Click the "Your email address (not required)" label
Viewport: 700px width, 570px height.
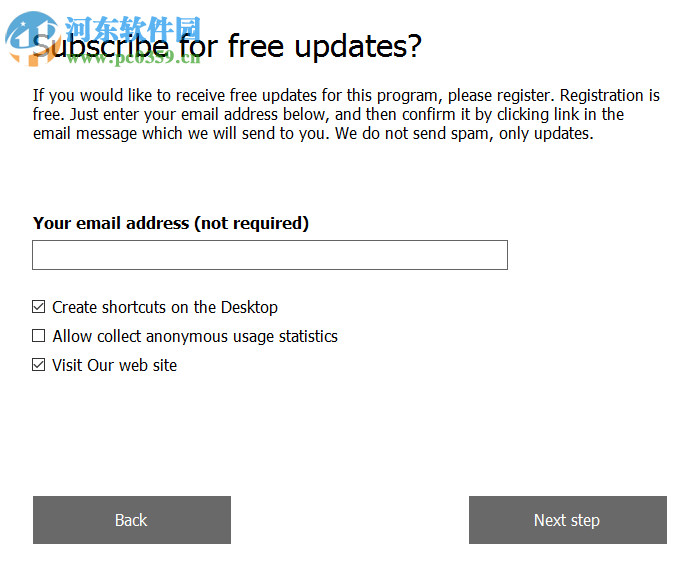click(x=170, y=223)
